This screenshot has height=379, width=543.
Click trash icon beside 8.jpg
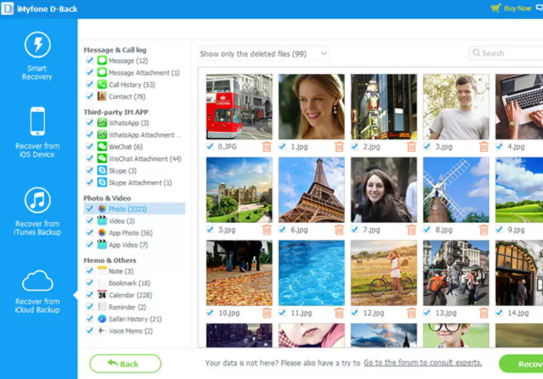[x=484, y=230]
